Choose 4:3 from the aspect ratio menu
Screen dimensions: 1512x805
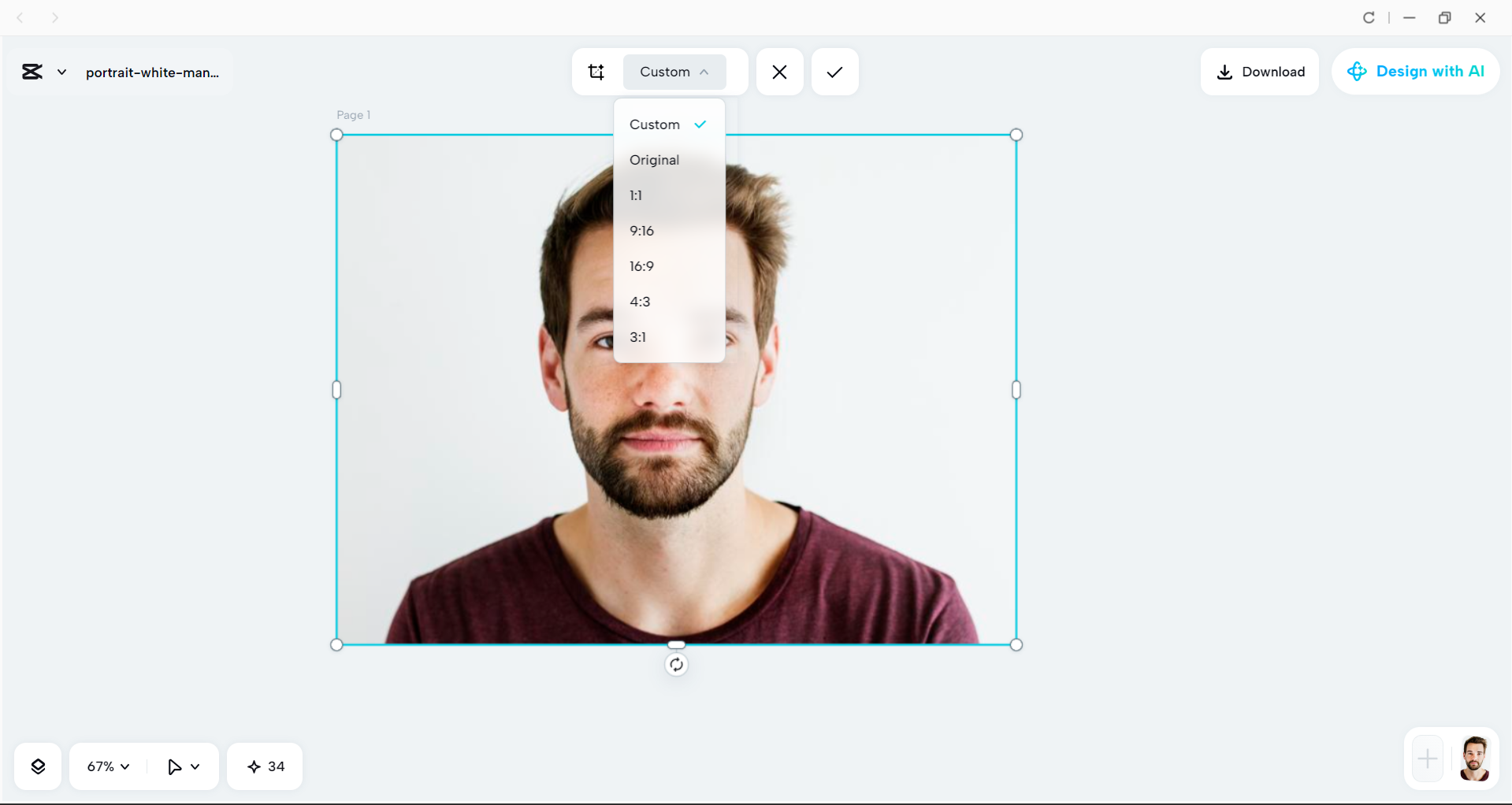(x=639, y=301)
